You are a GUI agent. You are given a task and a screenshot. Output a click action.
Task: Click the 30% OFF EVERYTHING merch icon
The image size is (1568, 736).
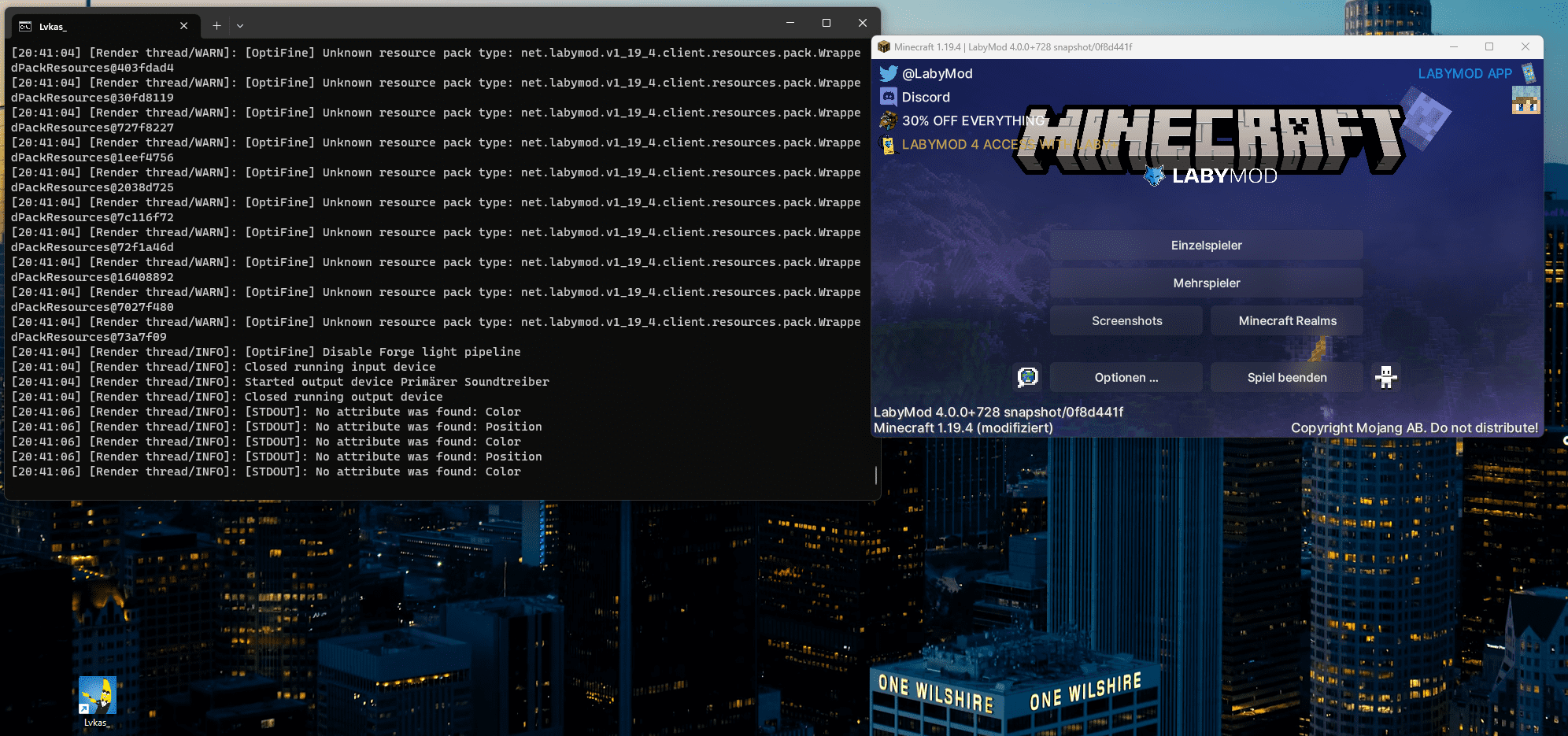coord(888,120)
